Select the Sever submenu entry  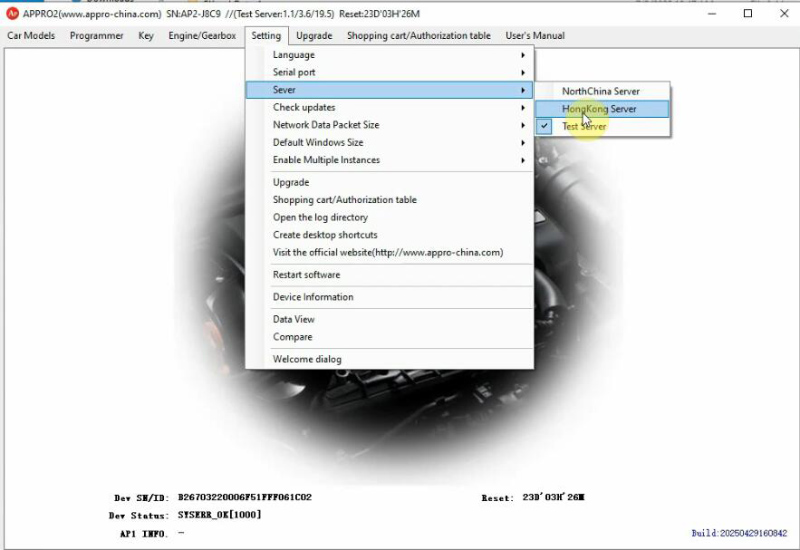tap(389, 90)
